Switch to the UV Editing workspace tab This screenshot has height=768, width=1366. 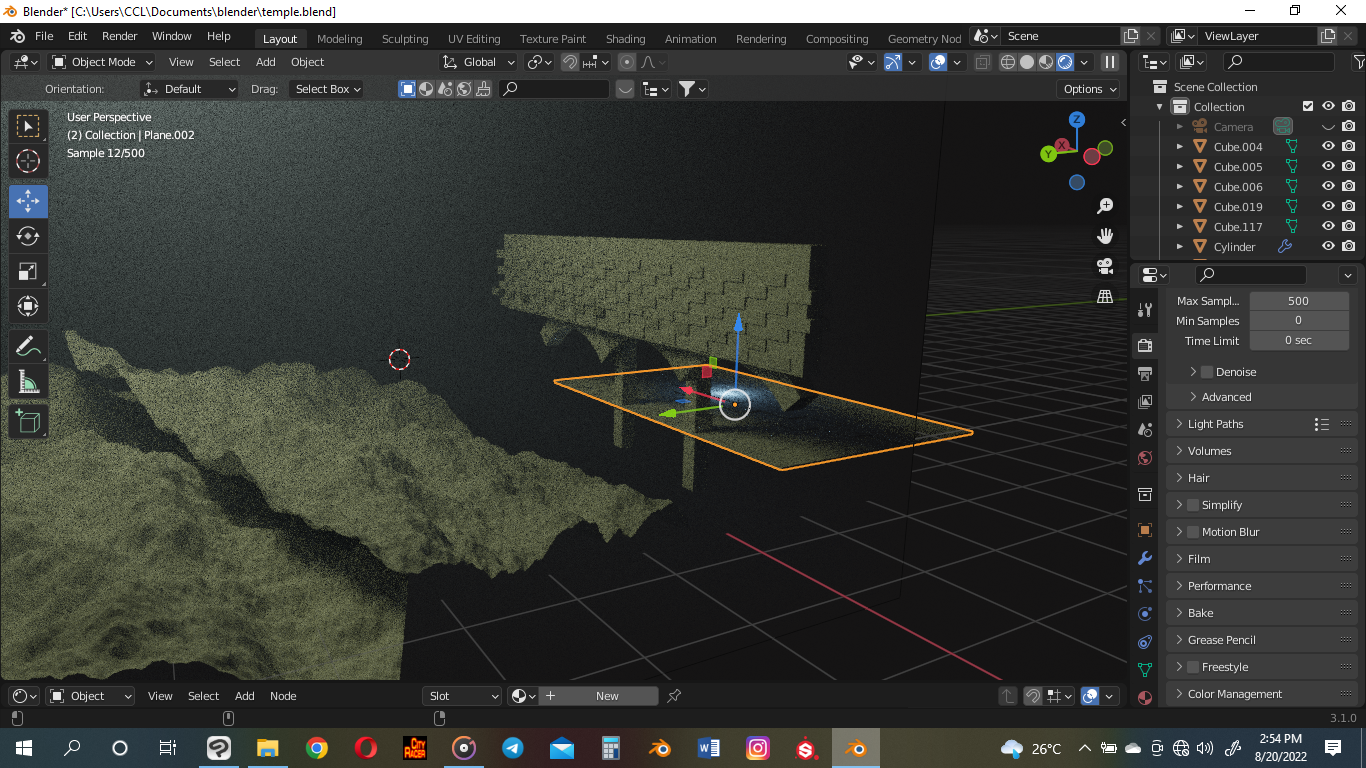pos(474,39)
